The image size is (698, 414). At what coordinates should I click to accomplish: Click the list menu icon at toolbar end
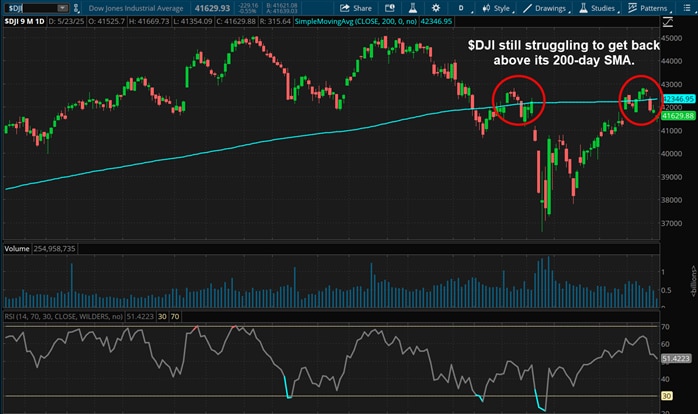686,8
